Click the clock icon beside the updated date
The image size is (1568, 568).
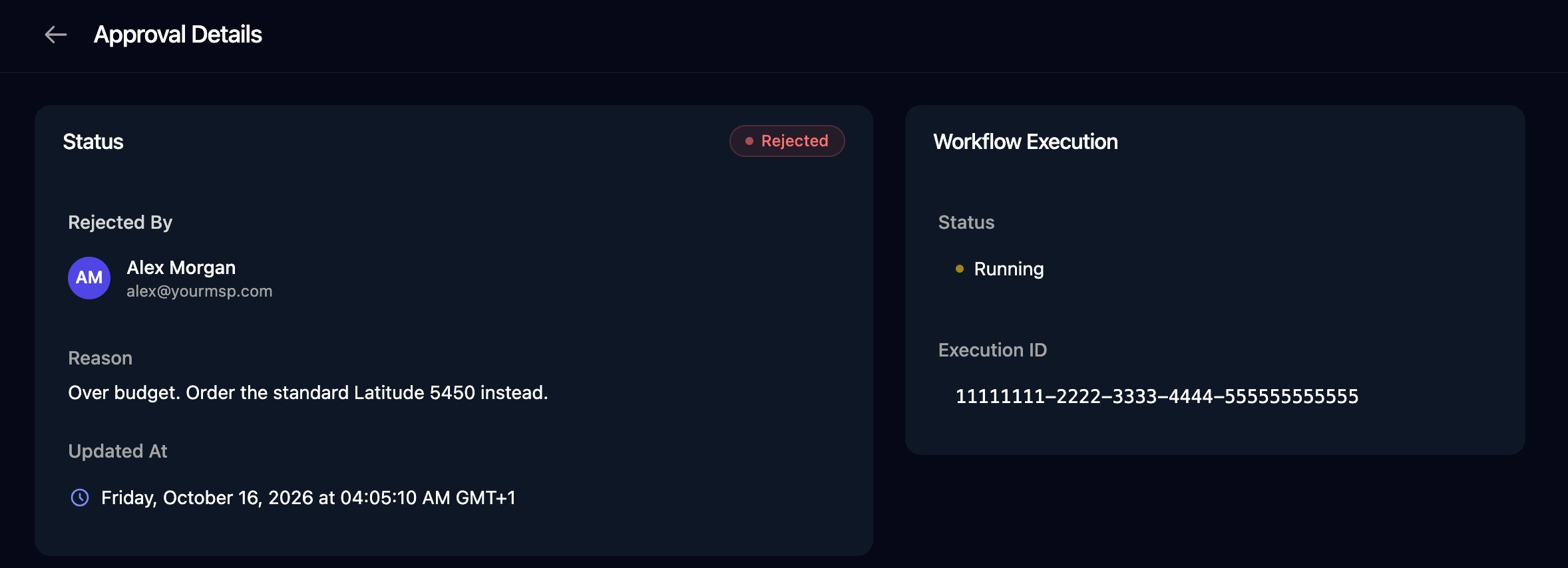click(x=80, y=497)
